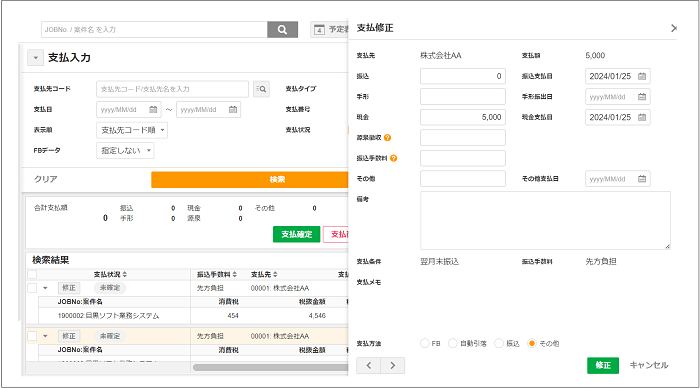Expand the second result row arrow

45,336
